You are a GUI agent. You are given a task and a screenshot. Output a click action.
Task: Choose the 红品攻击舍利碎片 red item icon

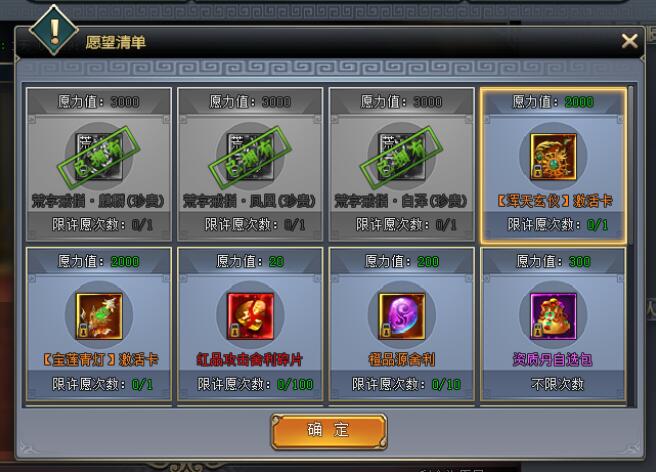(x=250, y=316)
